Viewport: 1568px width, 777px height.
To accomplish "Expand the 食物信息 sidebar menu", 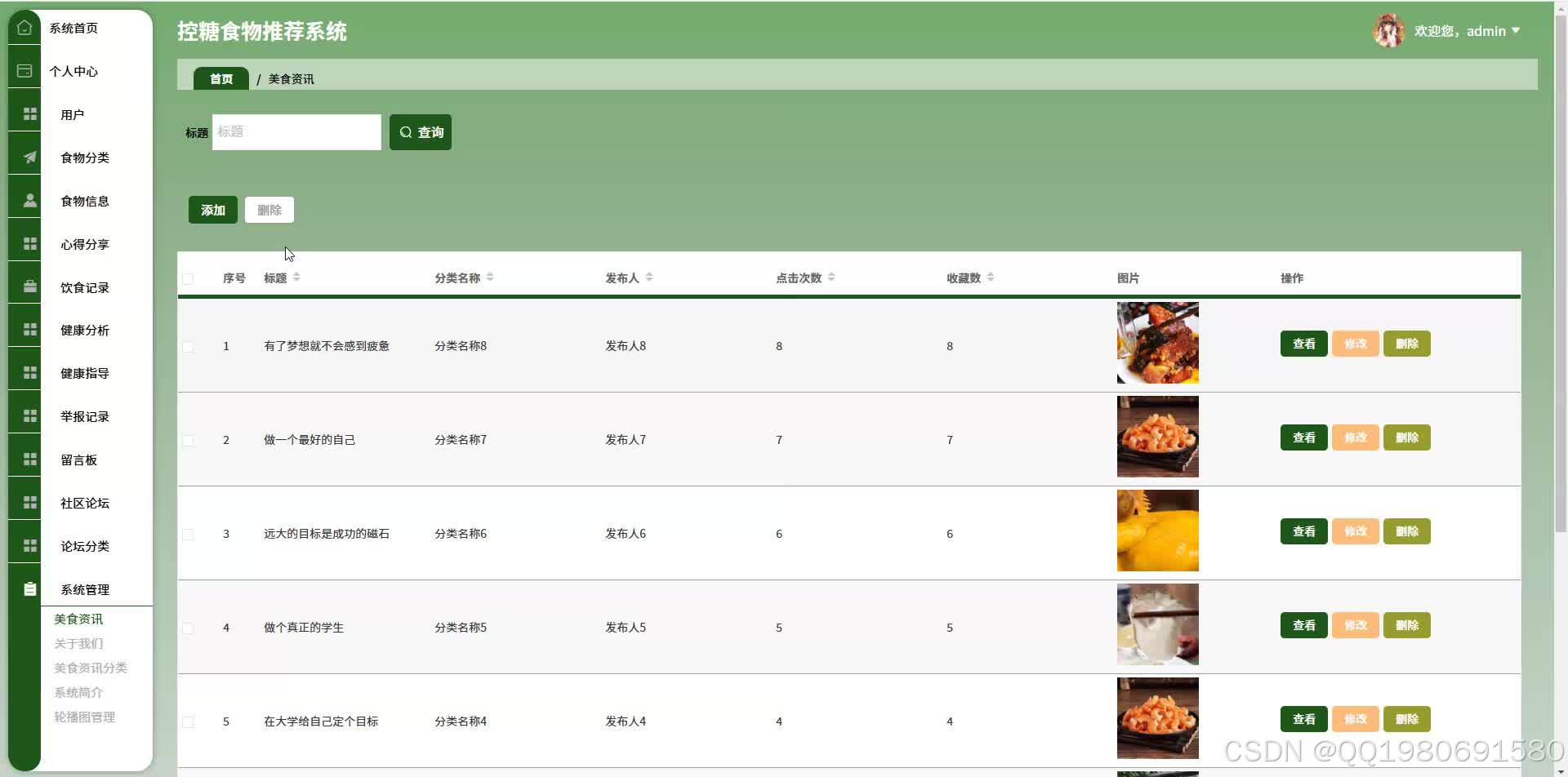I will point(85,201).
